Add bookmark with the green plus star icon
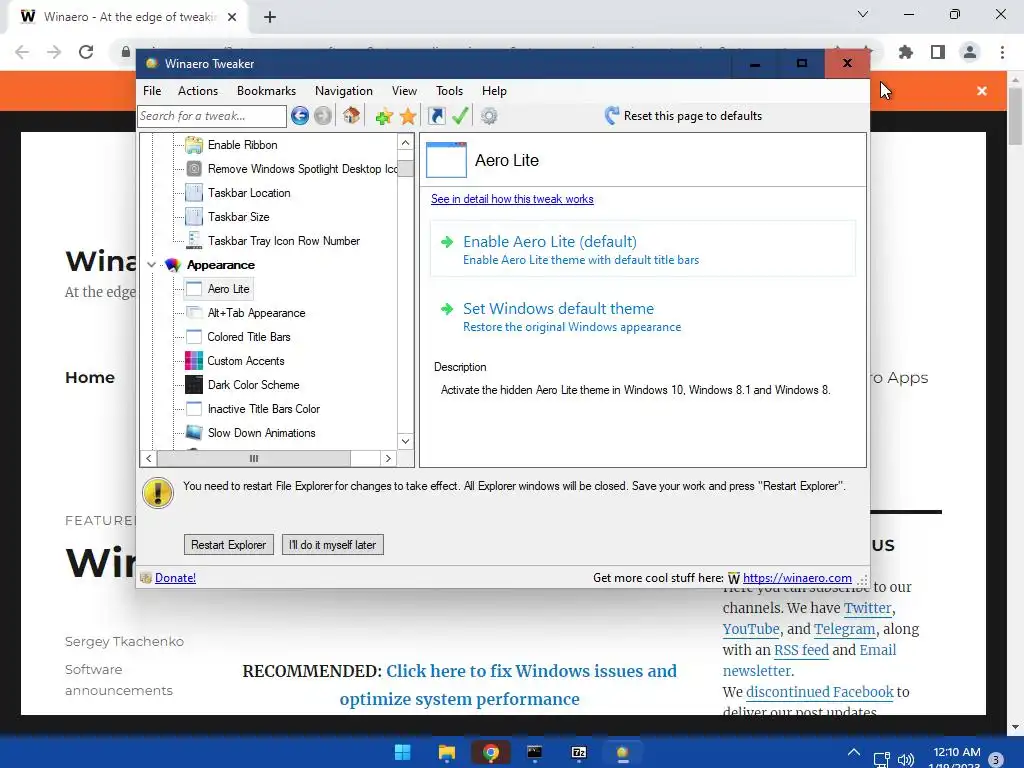The width and height of the screenshot is (1024, 768). pos(384,116)
